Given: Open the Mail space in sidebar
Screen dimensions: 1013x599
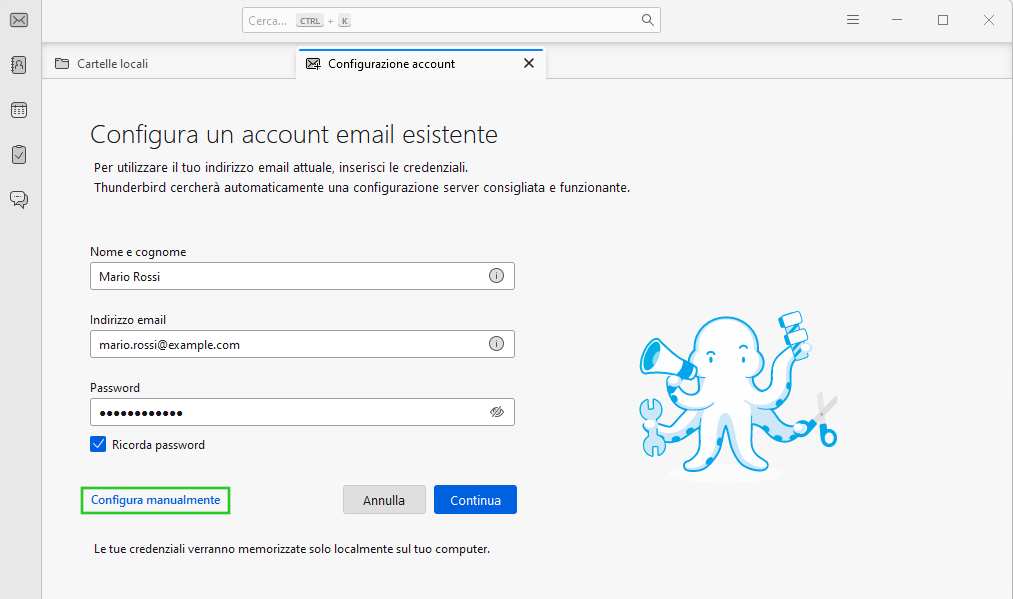Looking at the screenshot, I should click(x=19, y=20).
